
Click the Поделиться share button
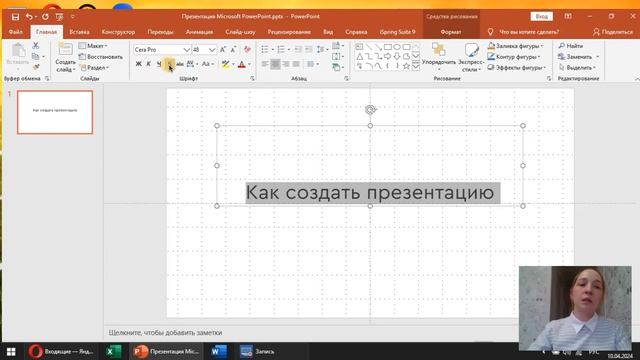[613, 32]
